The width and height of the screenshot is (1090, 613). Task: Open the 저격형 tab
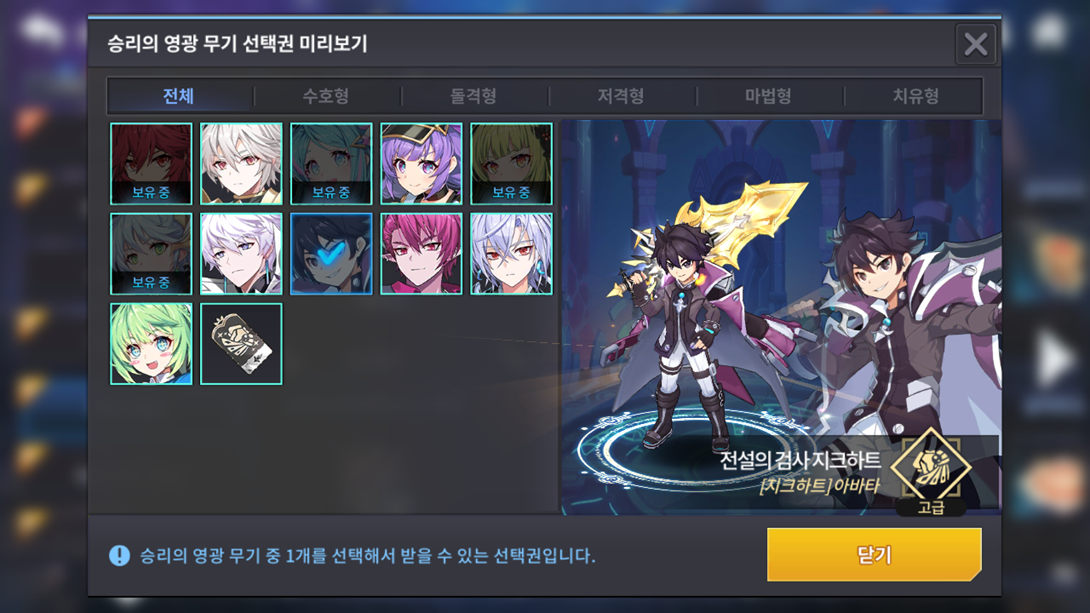(x=621, y=96)
